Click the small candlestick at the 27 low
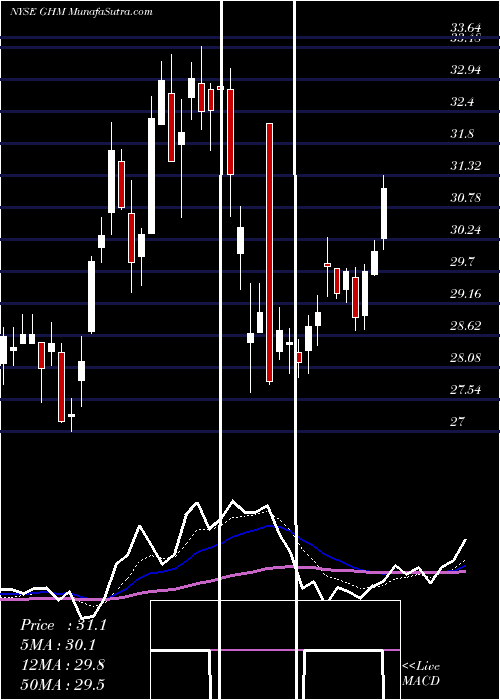This screenshot has height=700, width=500. [71, 415]
